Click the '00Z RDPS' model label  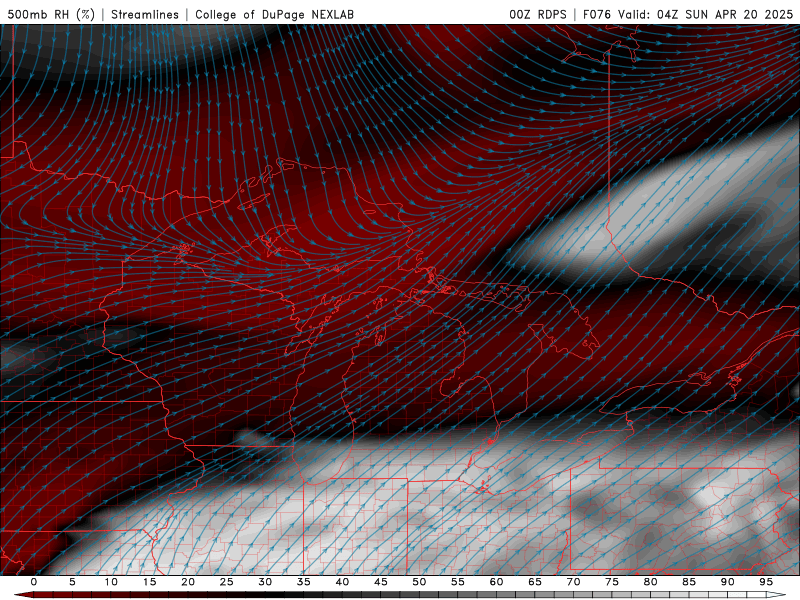[538, 15]
